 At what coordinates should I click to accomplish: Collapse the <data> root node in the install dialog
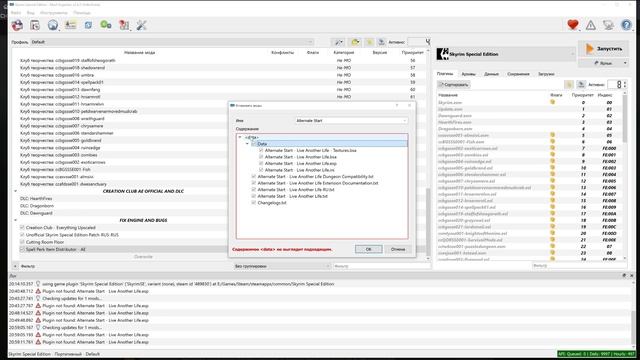[x=240, y=138]
